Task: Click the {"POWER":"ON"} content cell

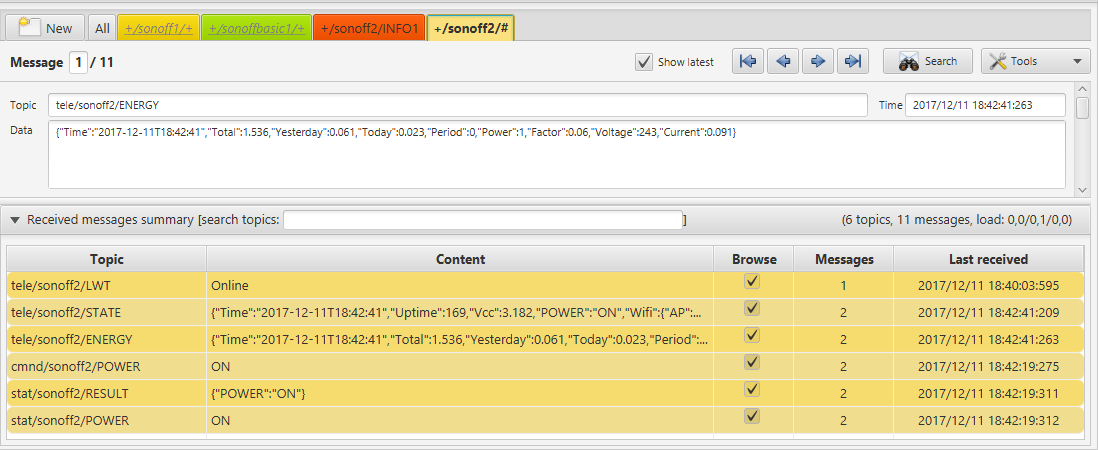Action: pyautogui.click(x=460, y=393)
